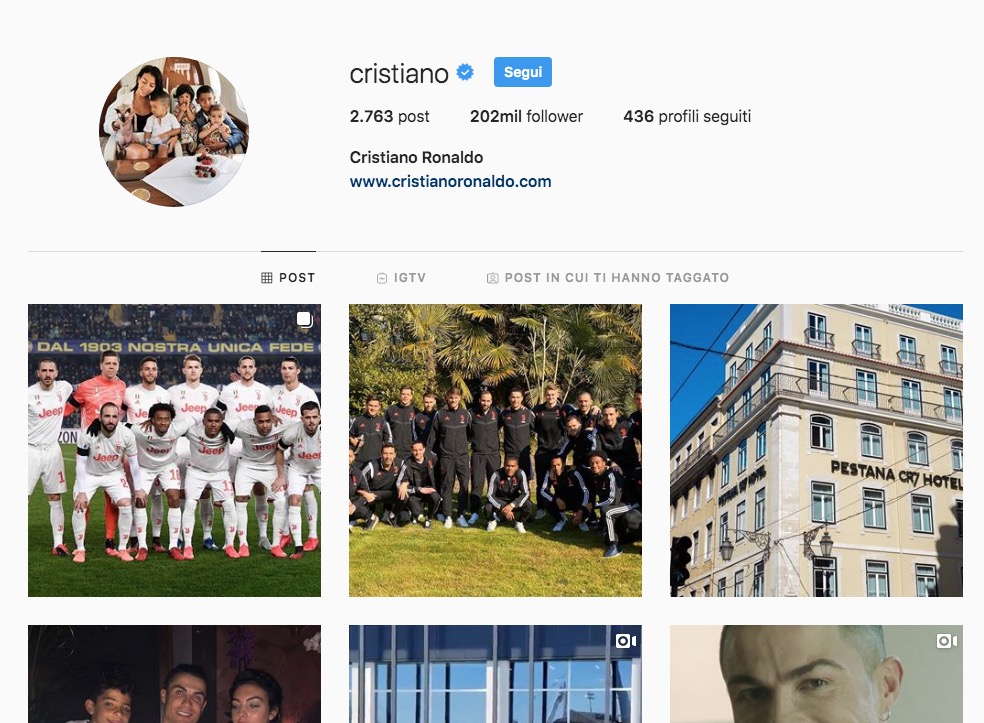Click the blue verified badge next to cristiano
Viewport: 984px width, 723px height.
[x=465, y=73]
